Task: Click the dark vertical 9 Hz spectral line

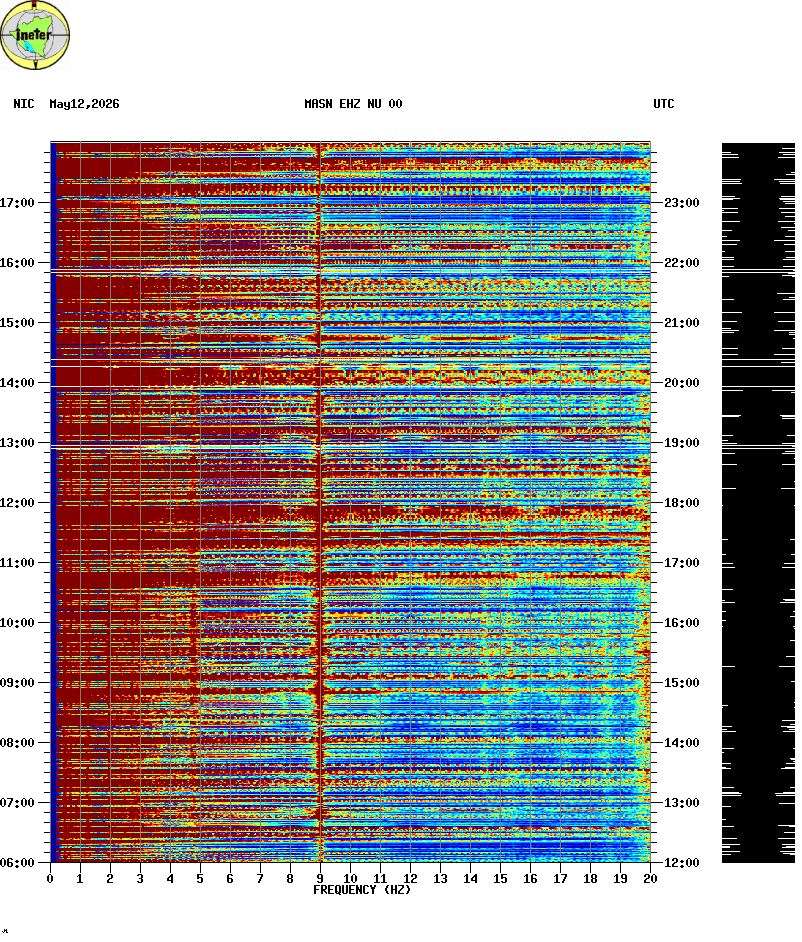Action: pyautogui.click(x=320, y=503)
